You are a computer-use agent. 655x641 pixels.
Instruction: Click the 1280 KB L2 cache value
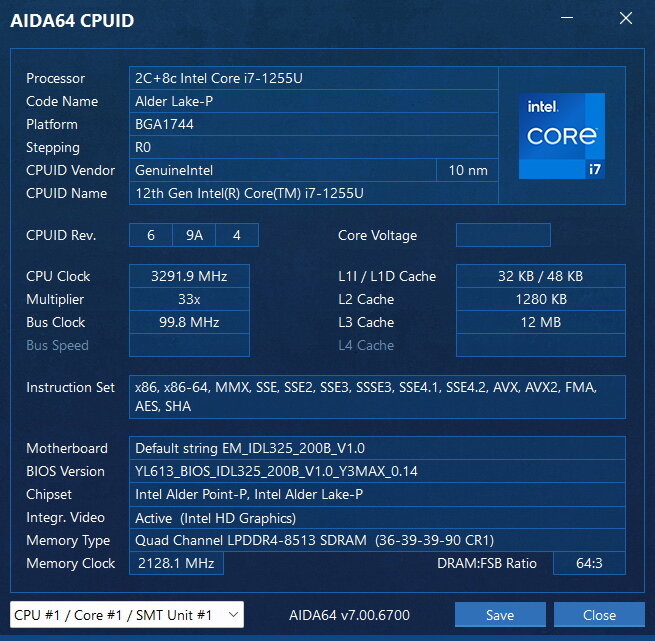pyautogui.click(x=541, y=299)
